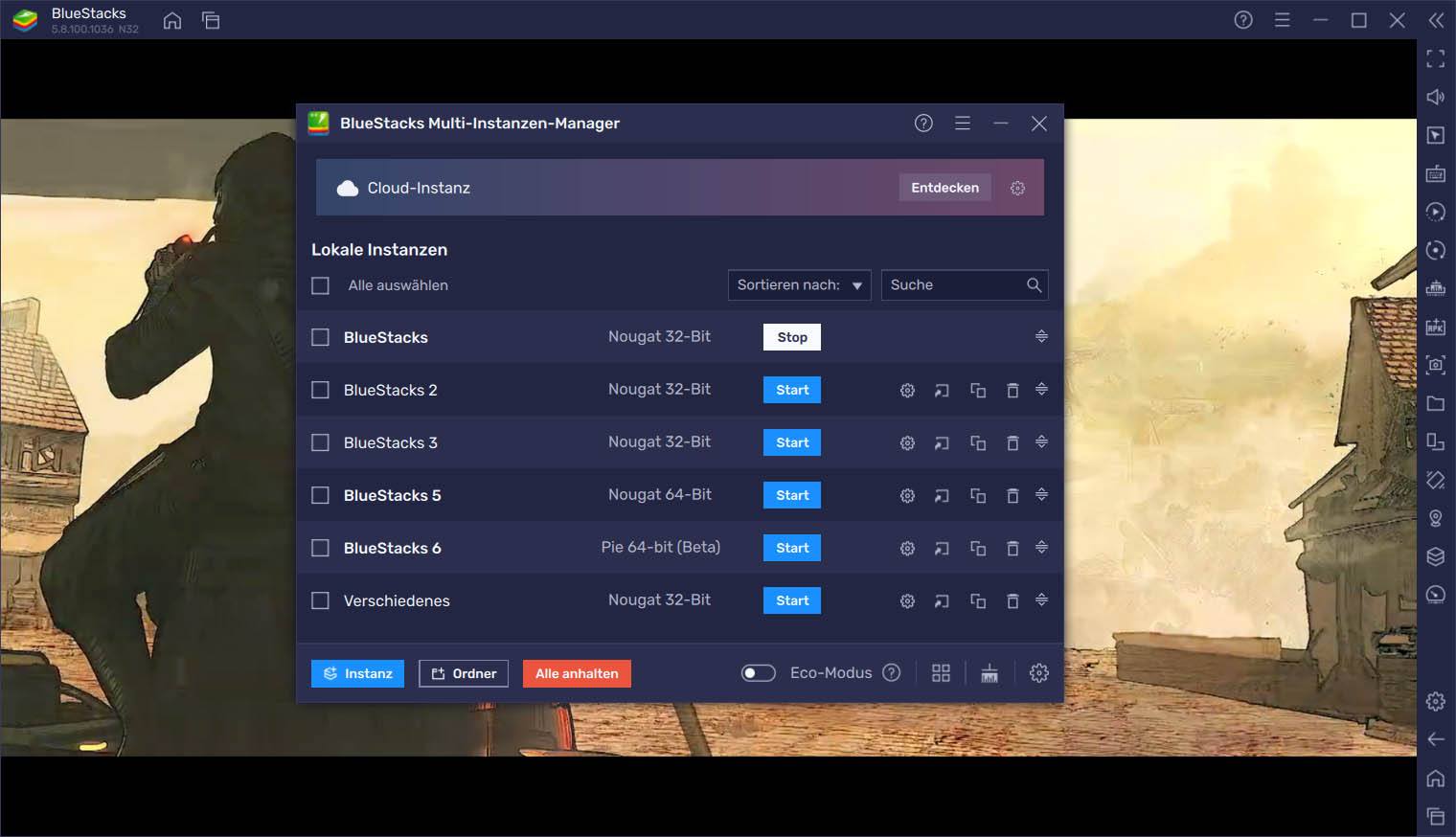Viewport: 1456px width, 837px height.
Task: Open hamburger menu in Multi-Instanzen-Manager
Action: (x=963, y=123)
